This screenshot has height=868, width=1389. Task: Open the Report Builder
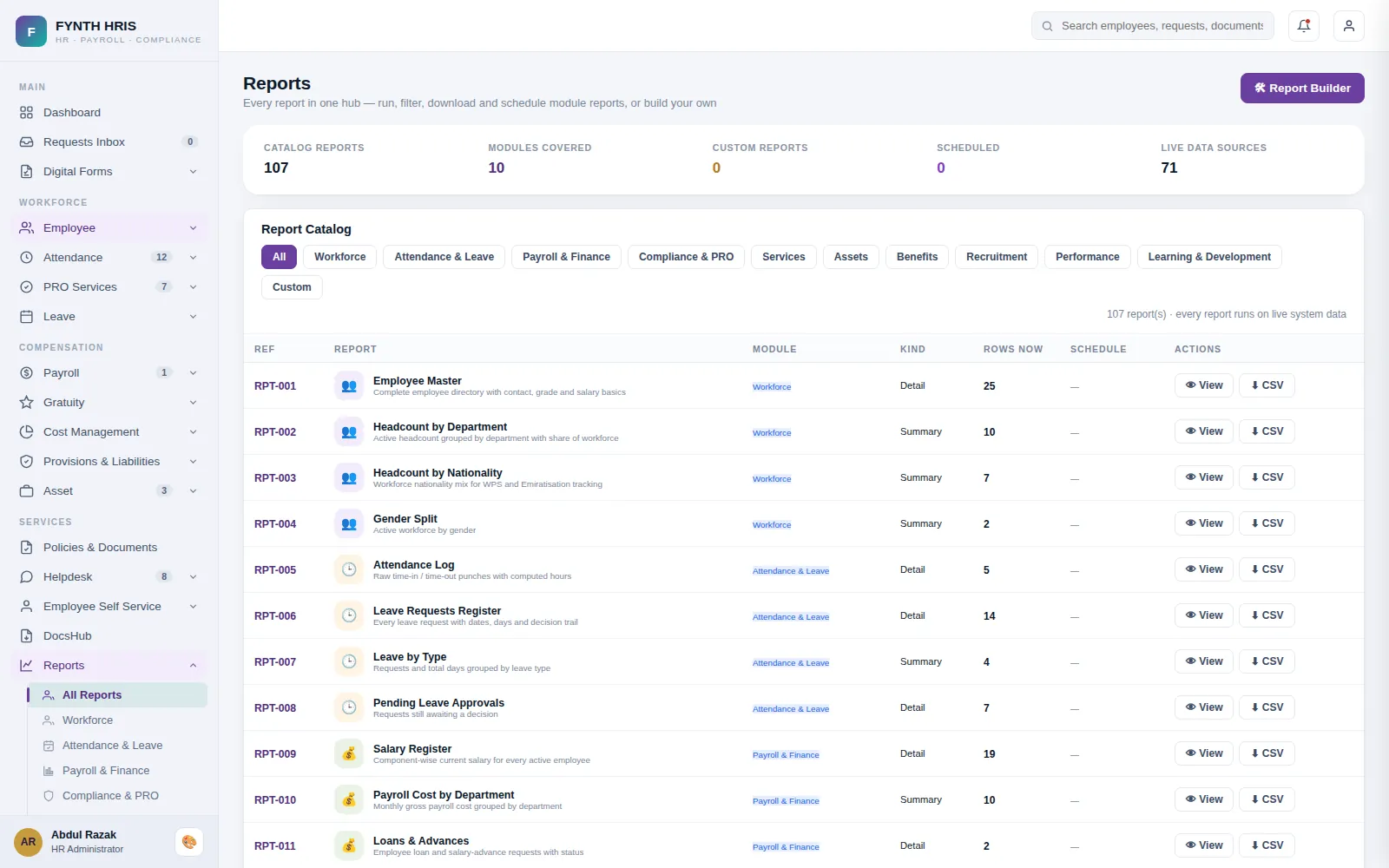(x=1302, y=89)
